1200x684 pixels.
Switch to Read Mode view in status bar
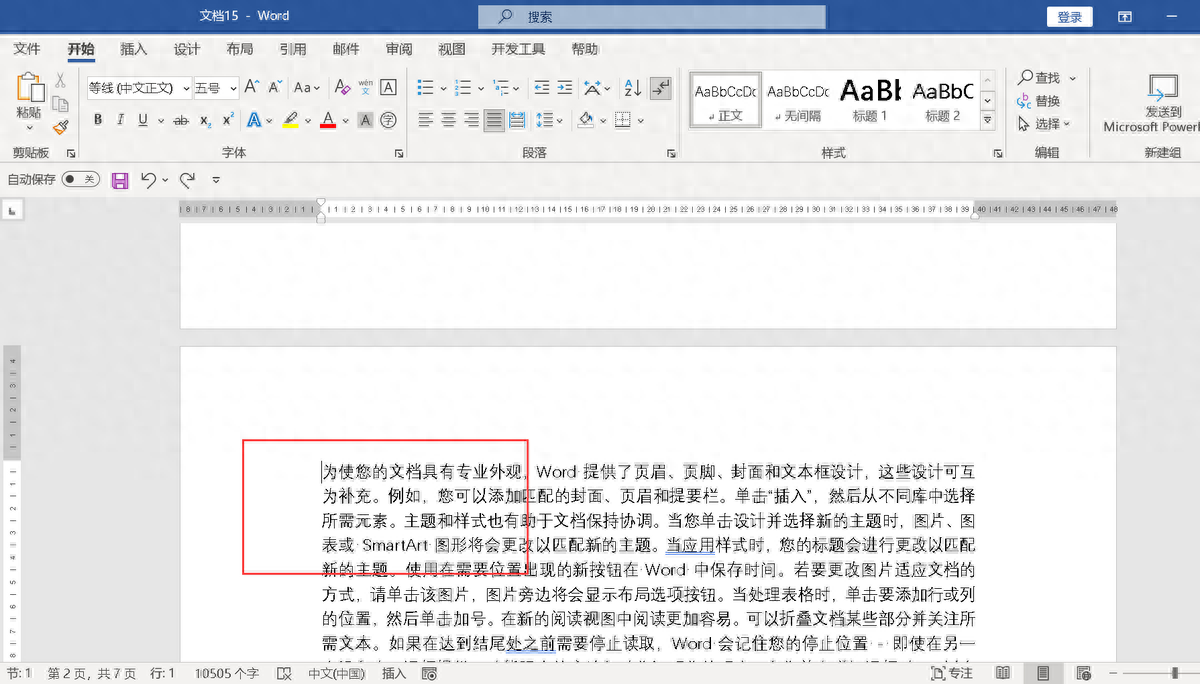point(1003,673)
